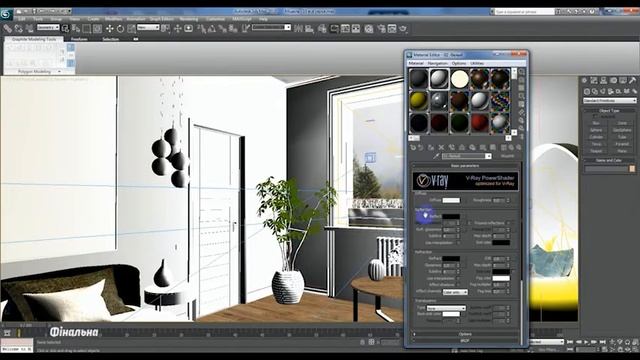Expand the BRDF rollout
The width and height of the screenshot is (640, 360).
[465, 340]
